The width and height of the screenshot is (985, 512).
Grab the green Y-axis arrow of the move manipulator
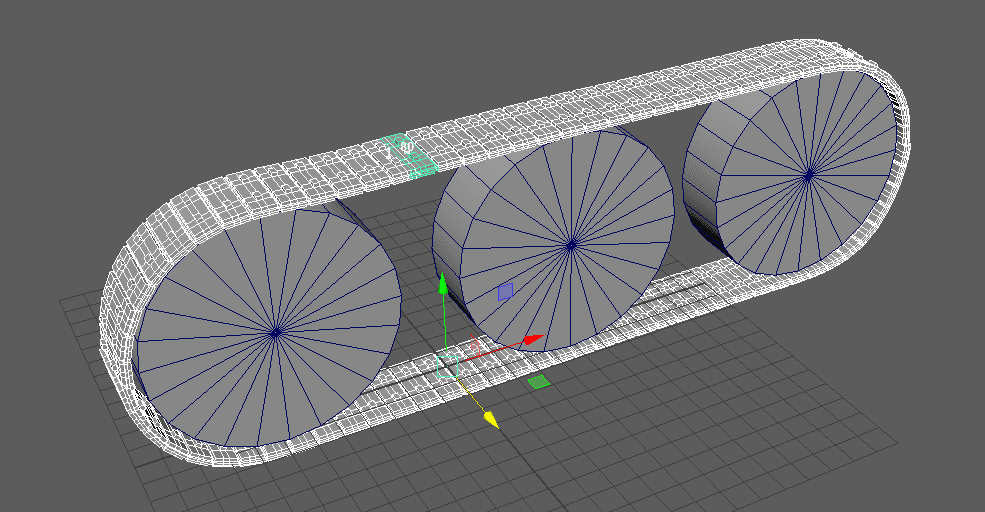[443, 283]
